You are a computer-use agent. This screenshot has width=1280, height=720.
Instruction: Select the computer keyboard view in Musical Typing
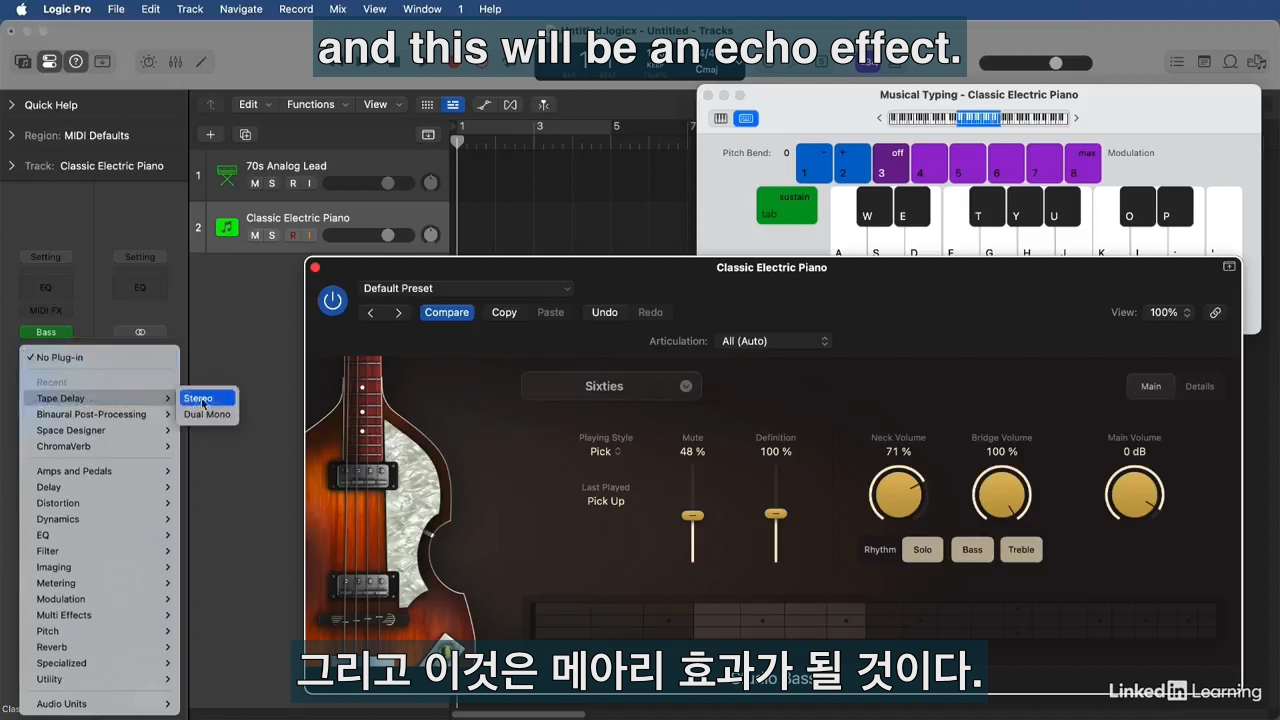(745, 118)
